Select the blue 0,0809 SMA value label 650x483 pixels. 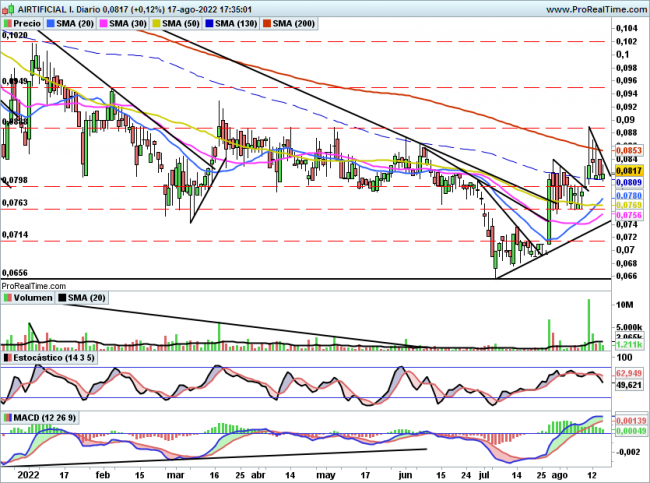[x=627, y=184]
